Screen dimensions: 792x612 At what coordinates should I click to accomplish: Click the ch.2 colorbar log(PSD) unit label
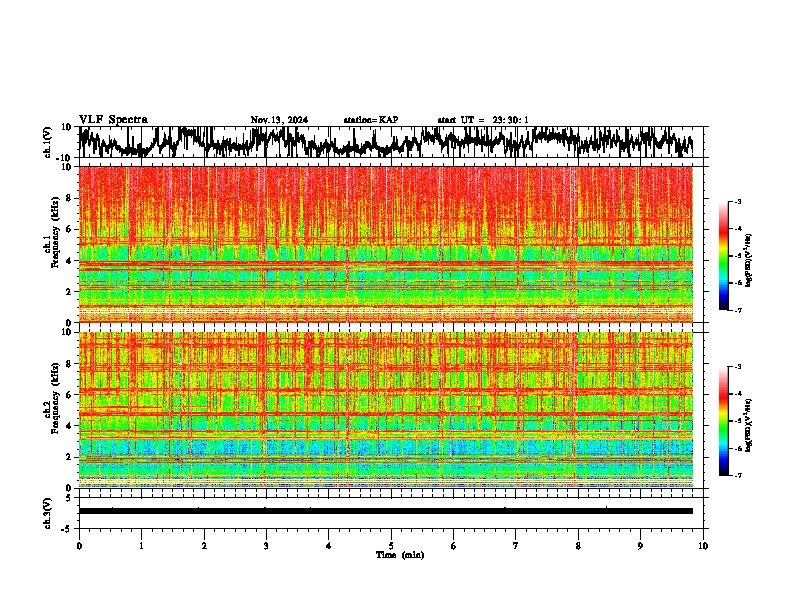tap(748, 425)
